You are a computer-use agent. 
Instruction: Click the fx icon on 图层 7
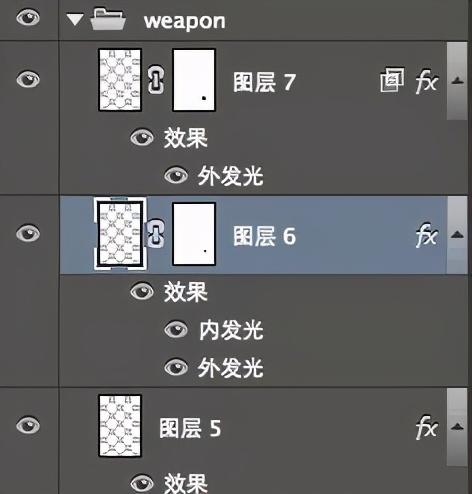click(426, 81)
